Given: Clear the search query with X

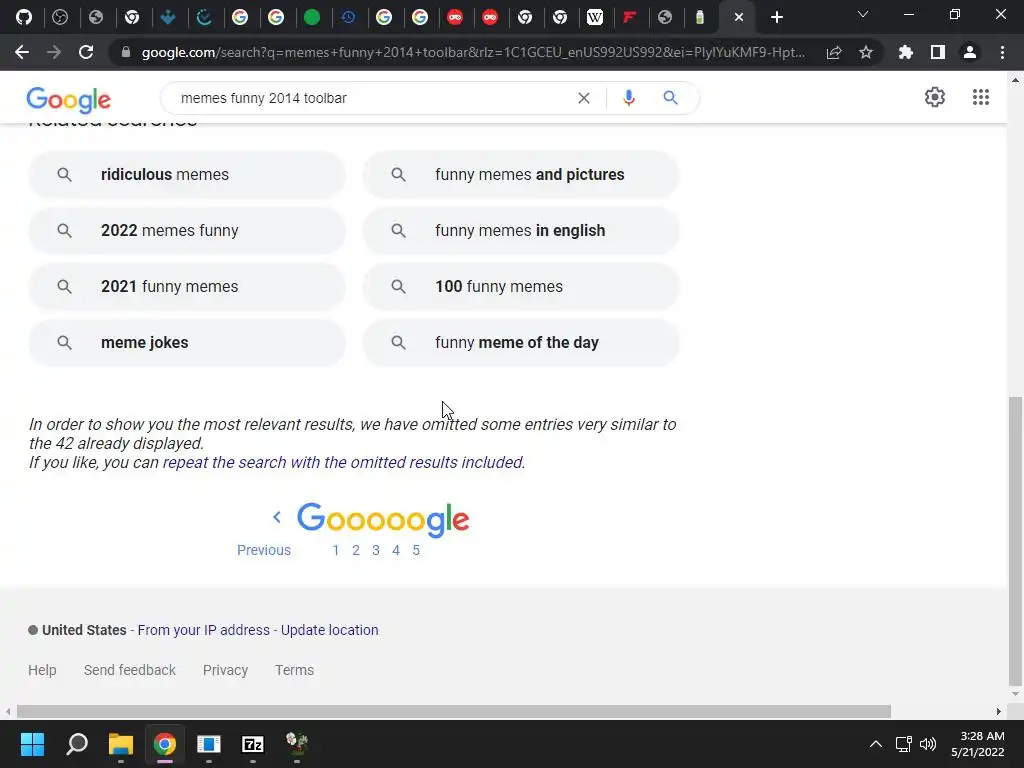Looking at the screenshot, I should (x=584, y=98).
